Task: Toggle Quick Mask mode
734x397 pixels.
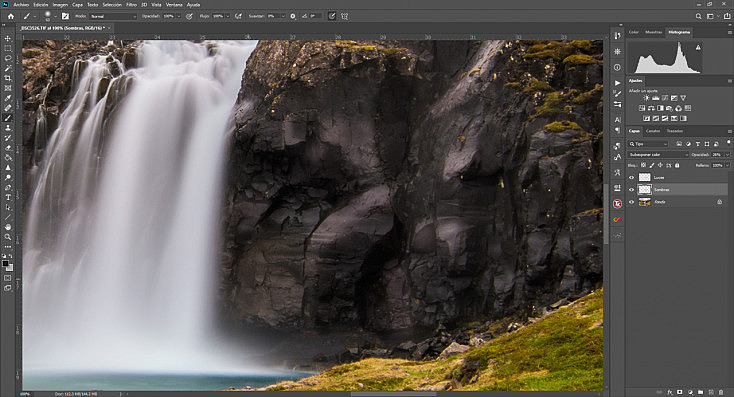Action: (8, 278)
